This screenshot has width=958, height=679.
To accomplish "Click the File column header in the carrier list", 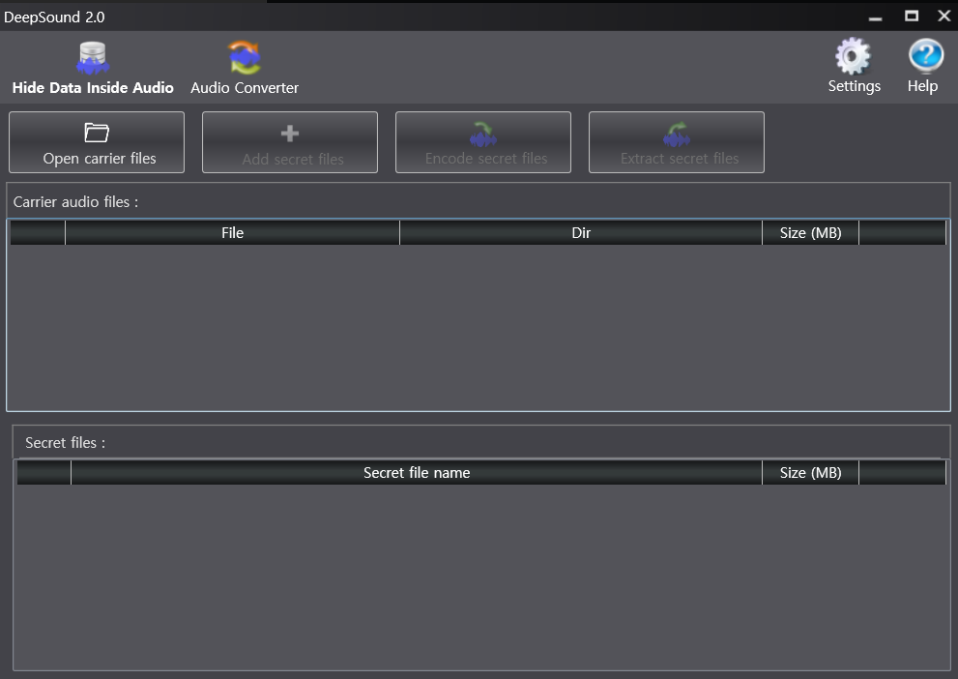I will coord(232,233).
